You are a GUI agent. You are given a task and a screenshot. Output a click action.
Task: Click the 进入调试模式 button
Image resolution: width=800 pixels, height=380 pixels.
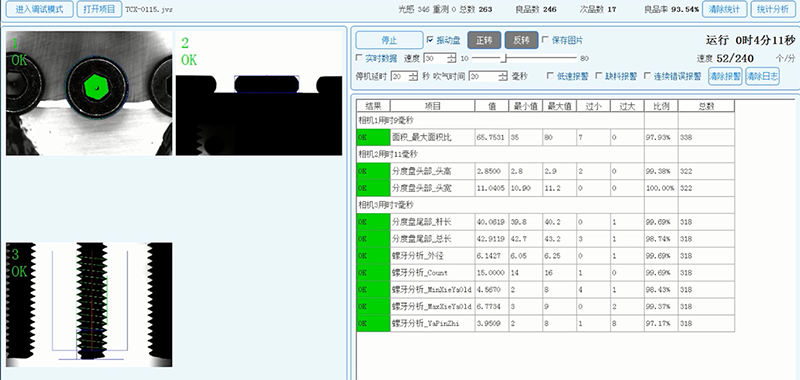coord(40,9)
